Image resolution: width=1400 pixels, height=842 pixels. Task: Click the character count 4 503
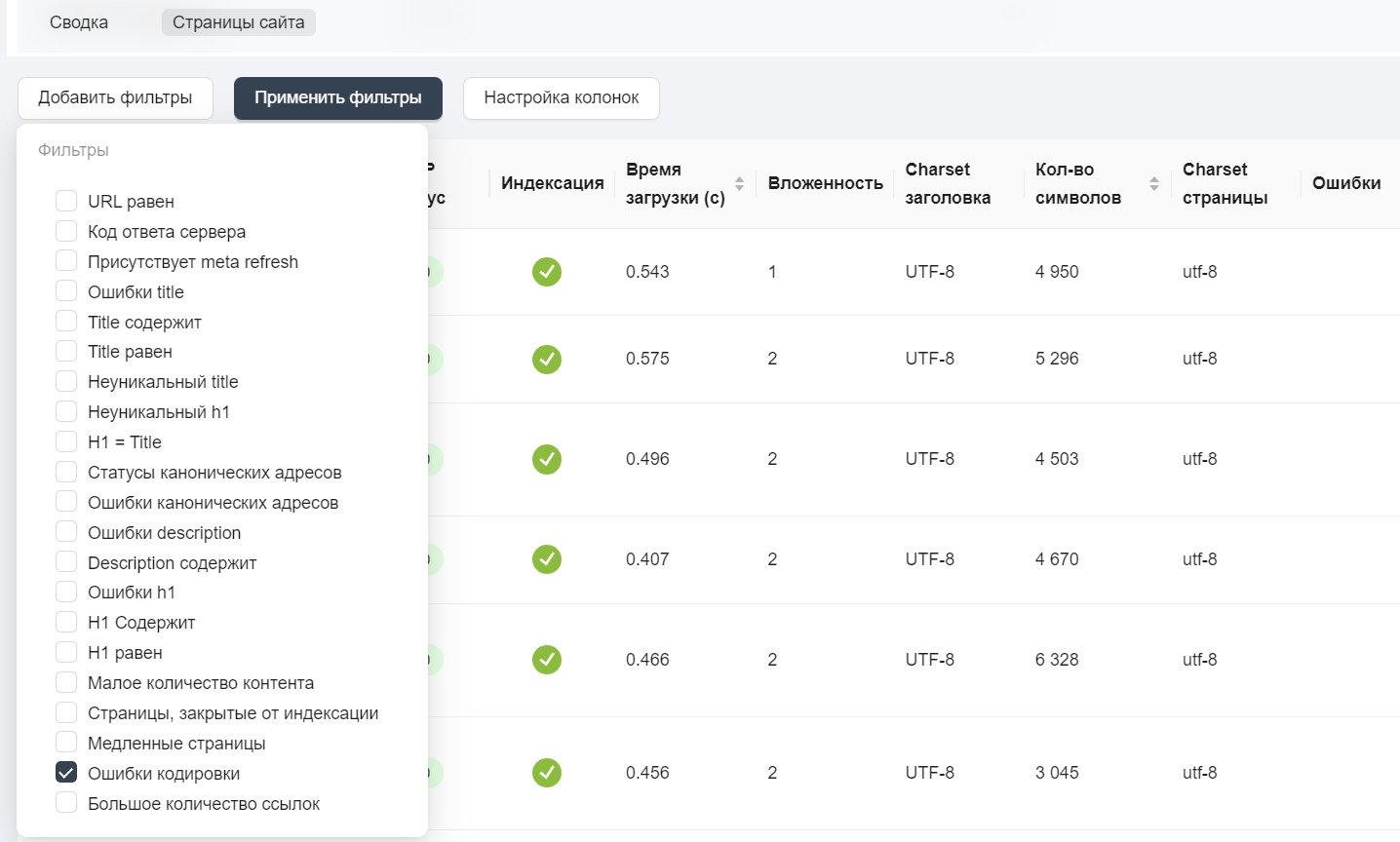pos(1057,459)
